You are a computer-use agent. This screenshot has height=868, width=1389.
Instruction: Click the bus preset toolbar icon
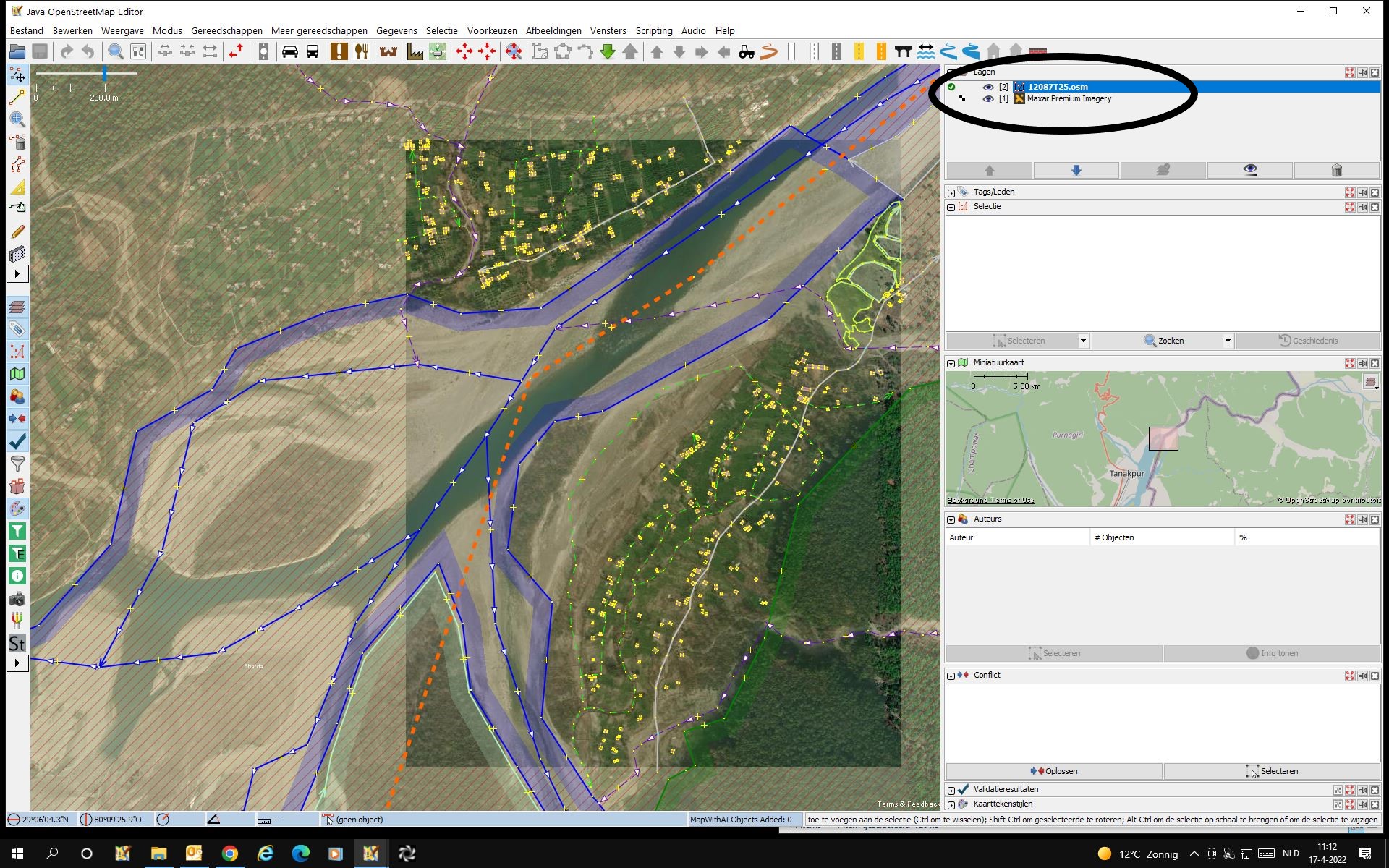(x=313, y=51)
